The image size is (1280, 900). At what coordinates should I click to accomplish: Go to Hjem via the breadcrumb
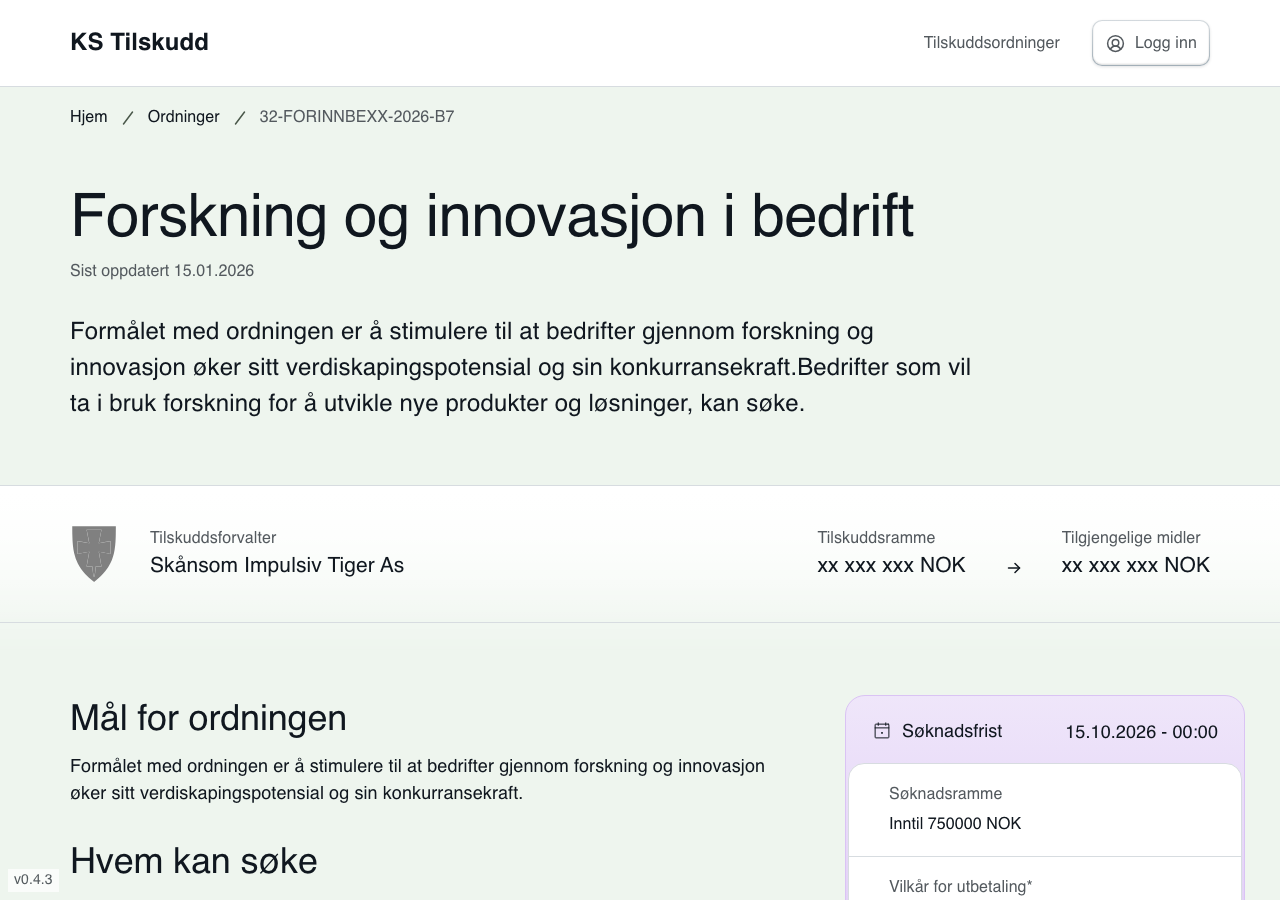(88, 116)
